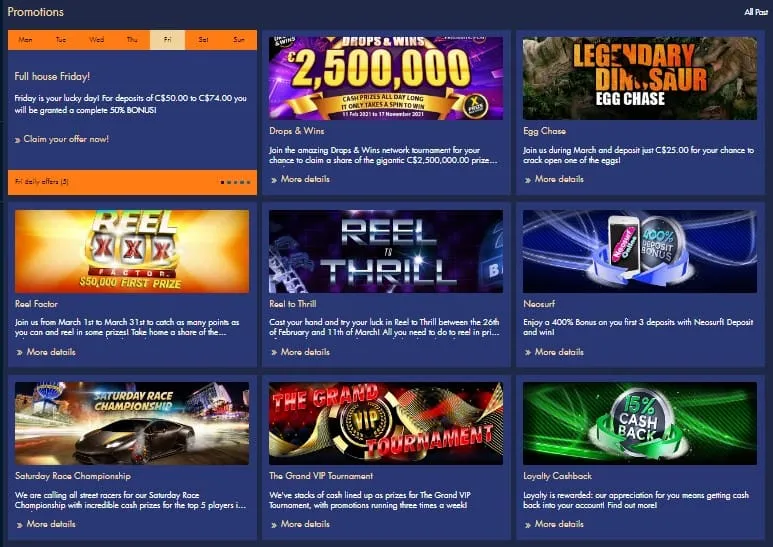Select the first carousel dot in Fri daily offers
This screenshot has height=547, width=773.
(222, 182)
